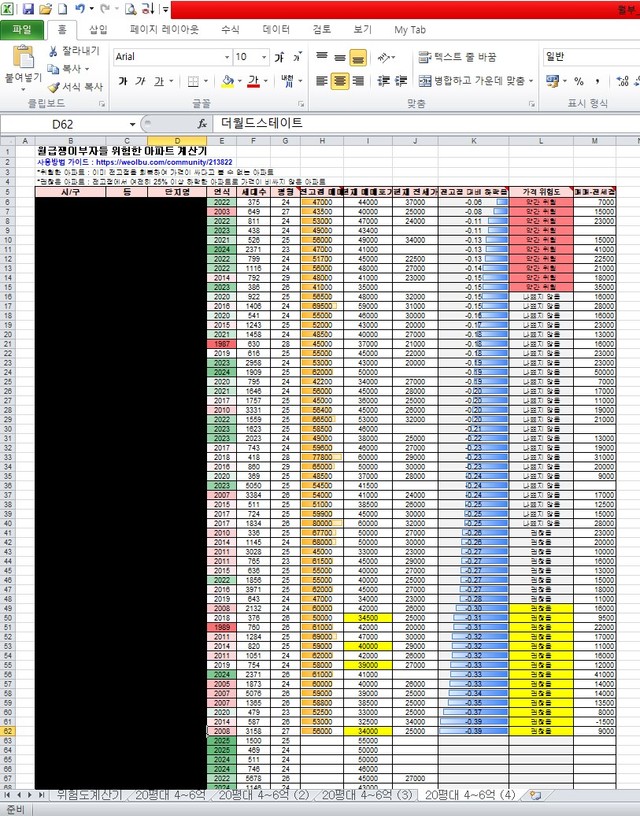
Task: Click the text Orientation icon
Action: pos(383,57)
